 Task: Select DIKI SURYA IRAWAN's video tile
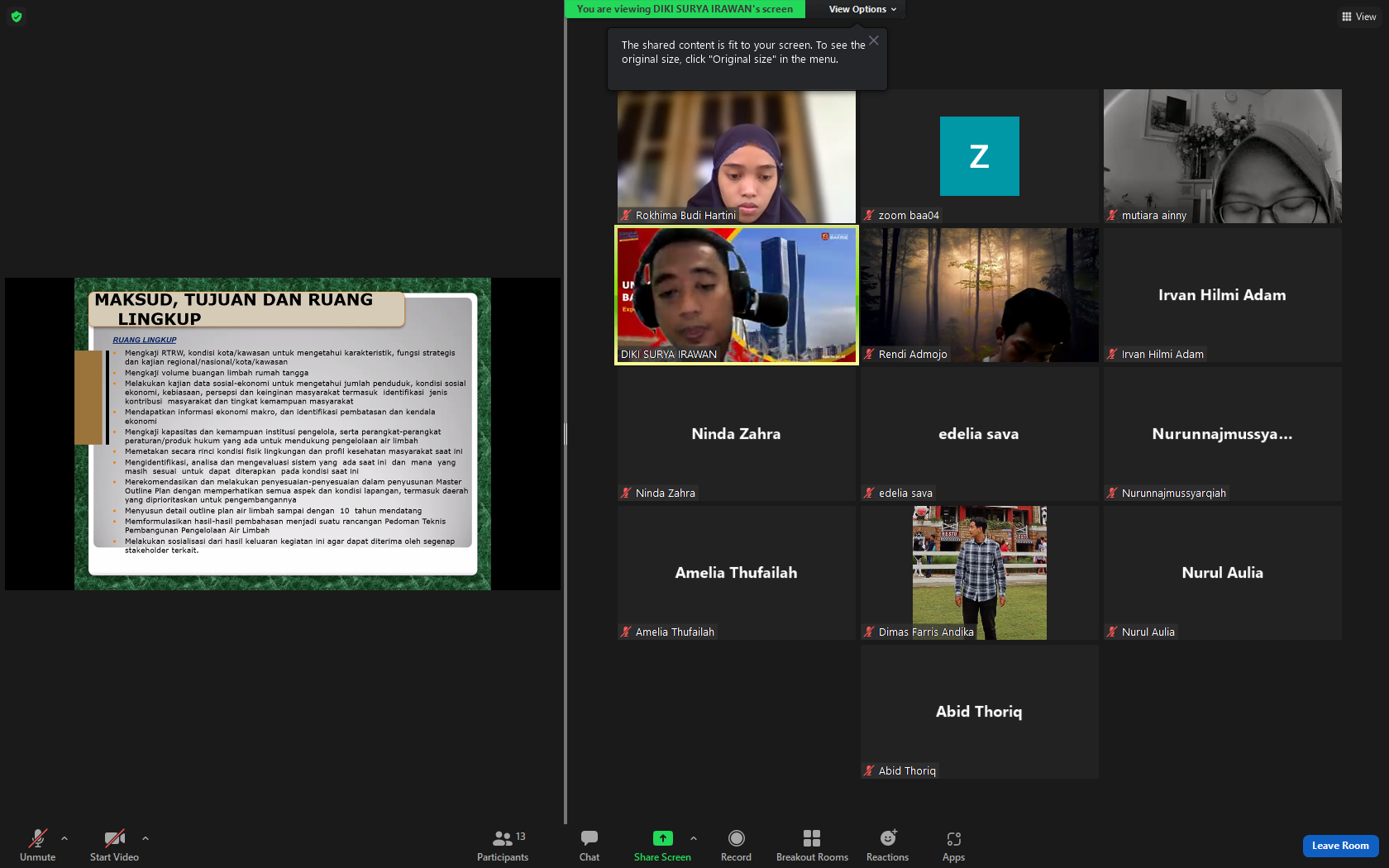pyautogui.click(x=737, y=294)
